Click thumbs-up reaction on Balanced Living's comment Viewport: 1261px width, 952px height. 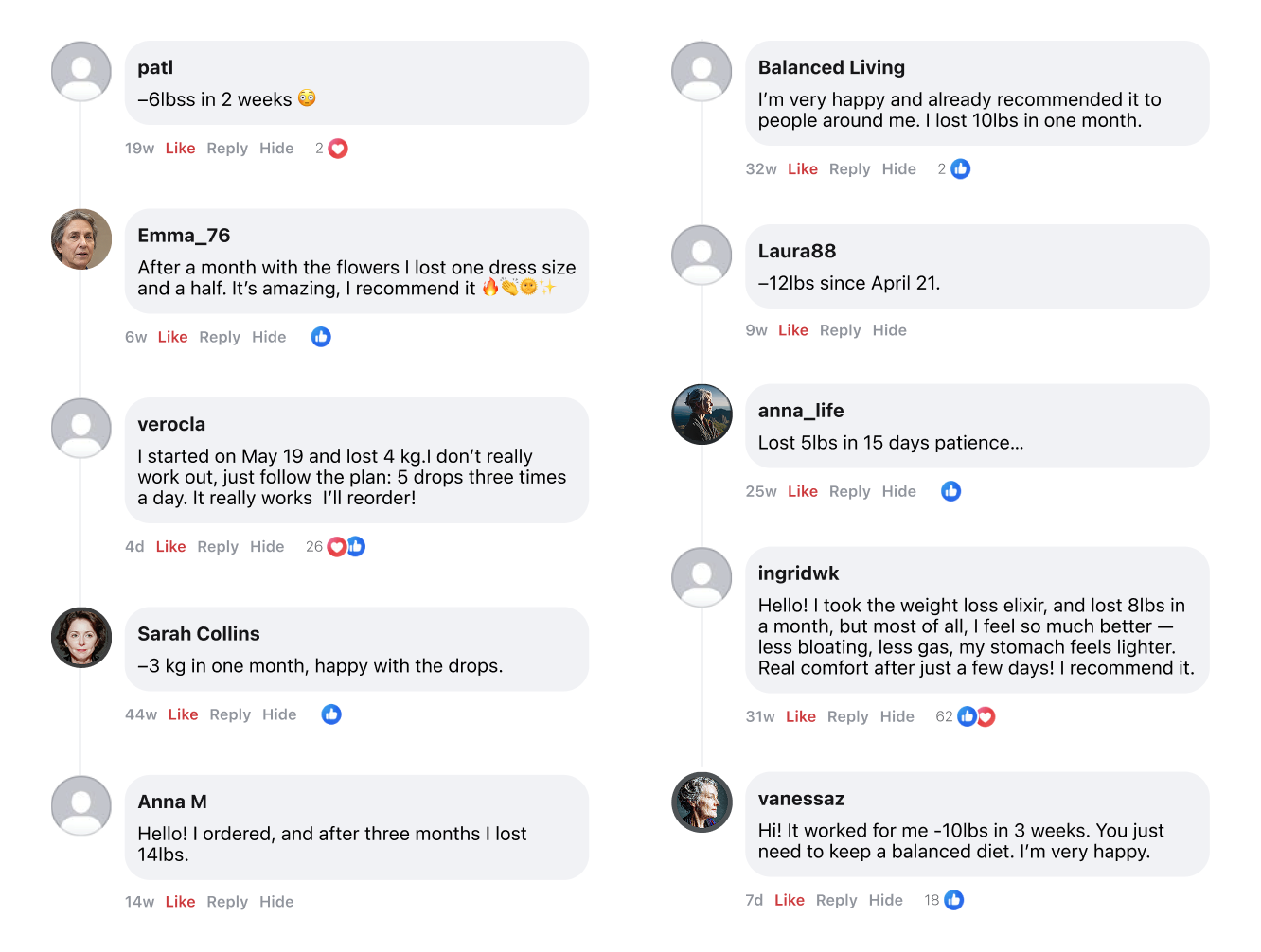[960, 169]
